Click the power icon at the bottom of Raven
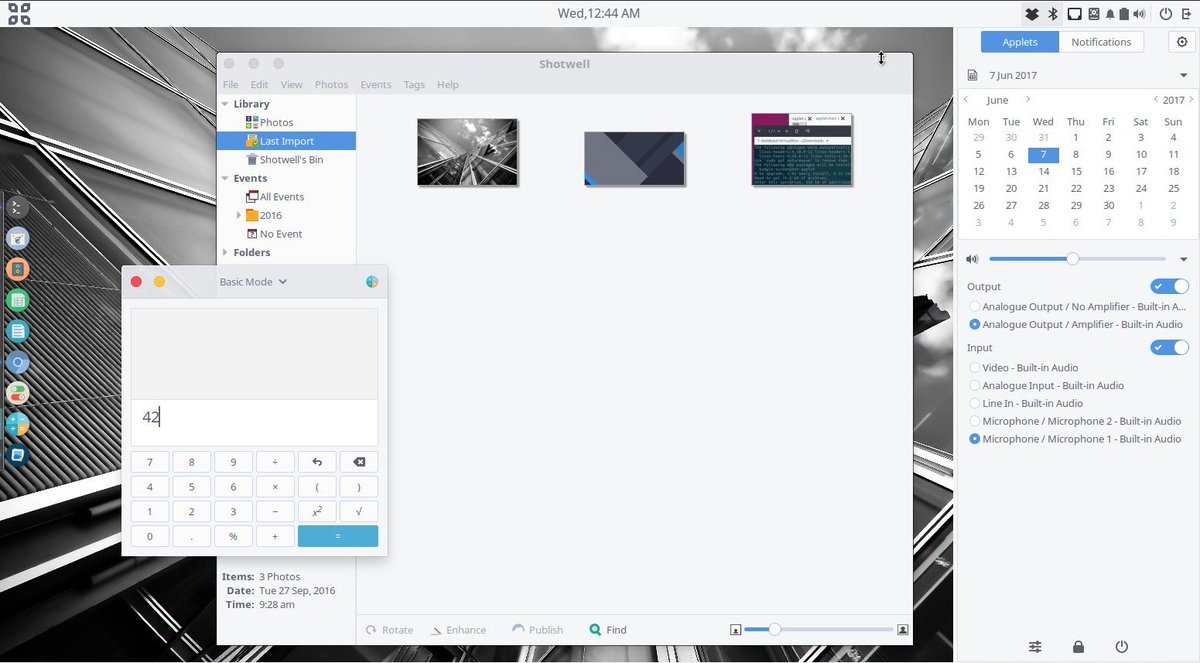The image size is (1200, 663). pos(1122,647)
